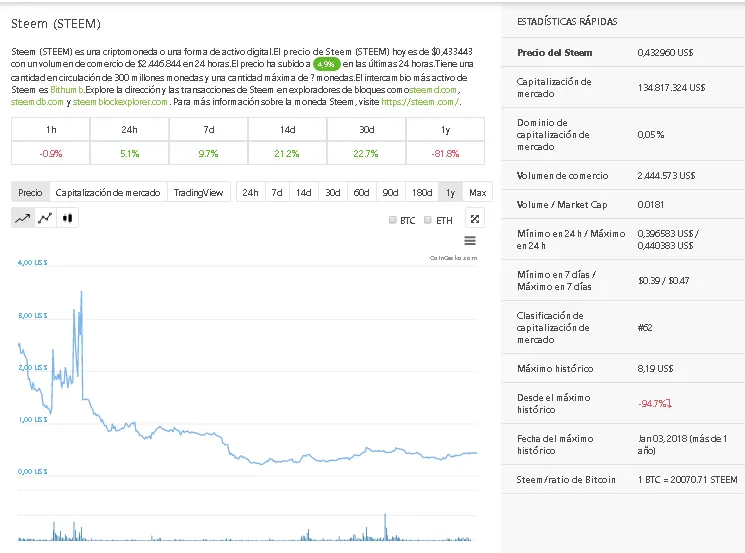Click trading volume value 2.444.573 US$
The image size is (745, 553).
pos(666,175)
